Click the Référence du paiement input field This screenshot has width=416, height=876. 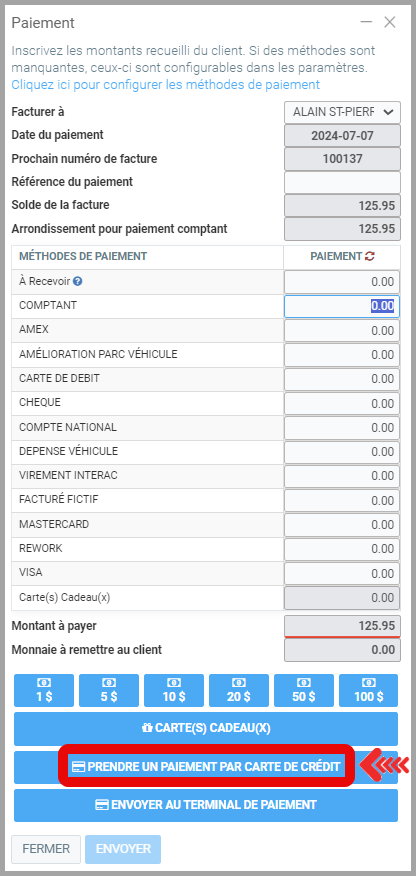(342, 182)
